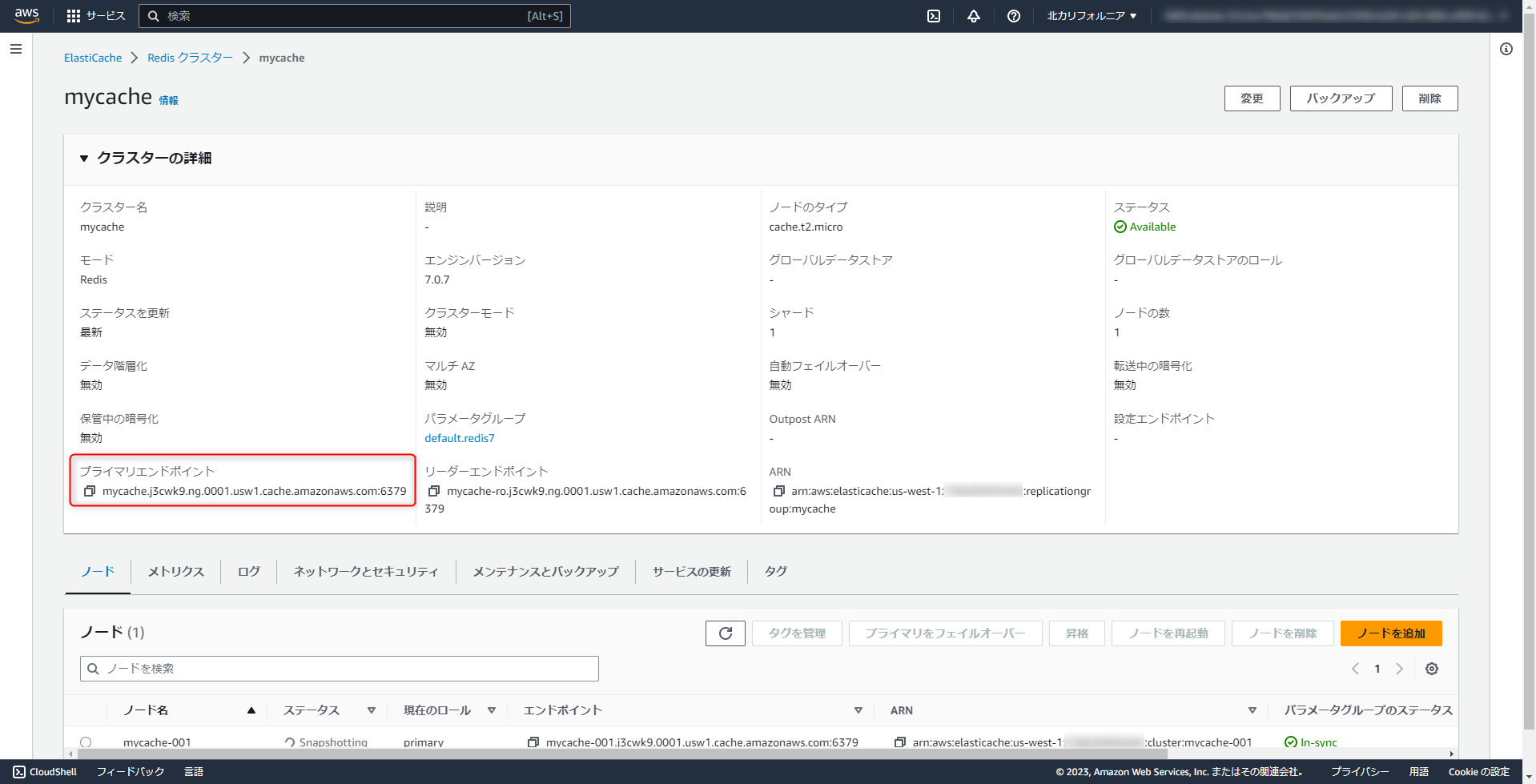Click the ノードを追加 button
1536x784 pixels.
point(1391,633)
